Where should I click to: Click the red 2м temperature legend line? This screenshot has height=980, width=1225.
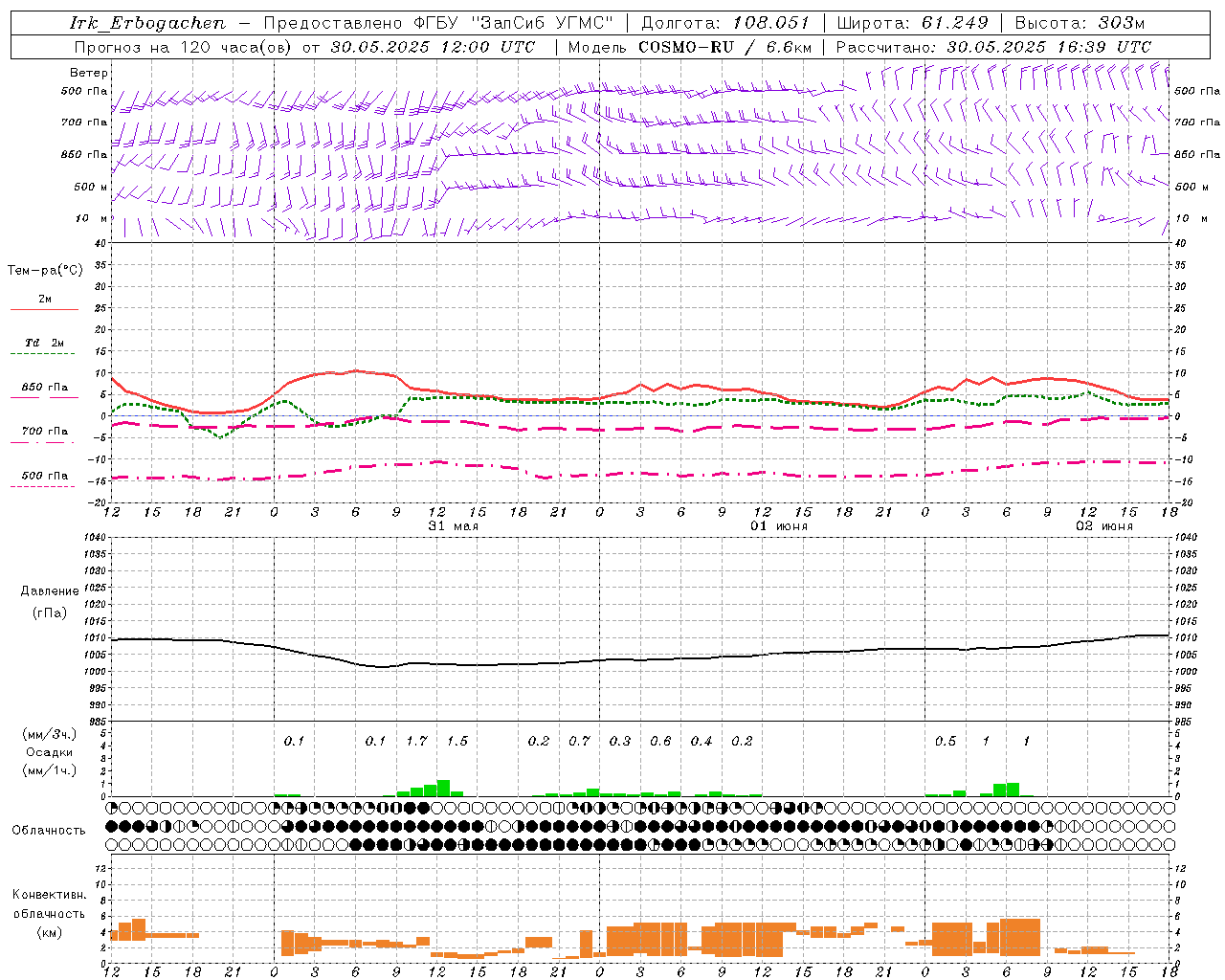click(45, 309)
